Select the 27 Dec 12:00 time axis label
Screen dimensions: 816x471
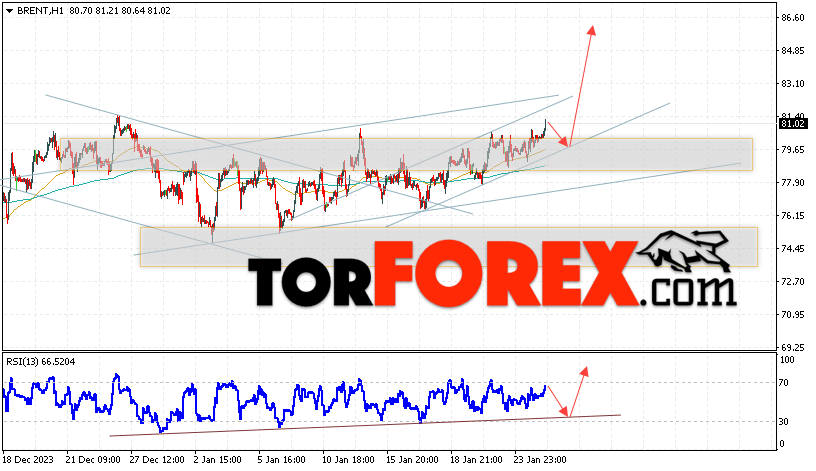point(157,460)
